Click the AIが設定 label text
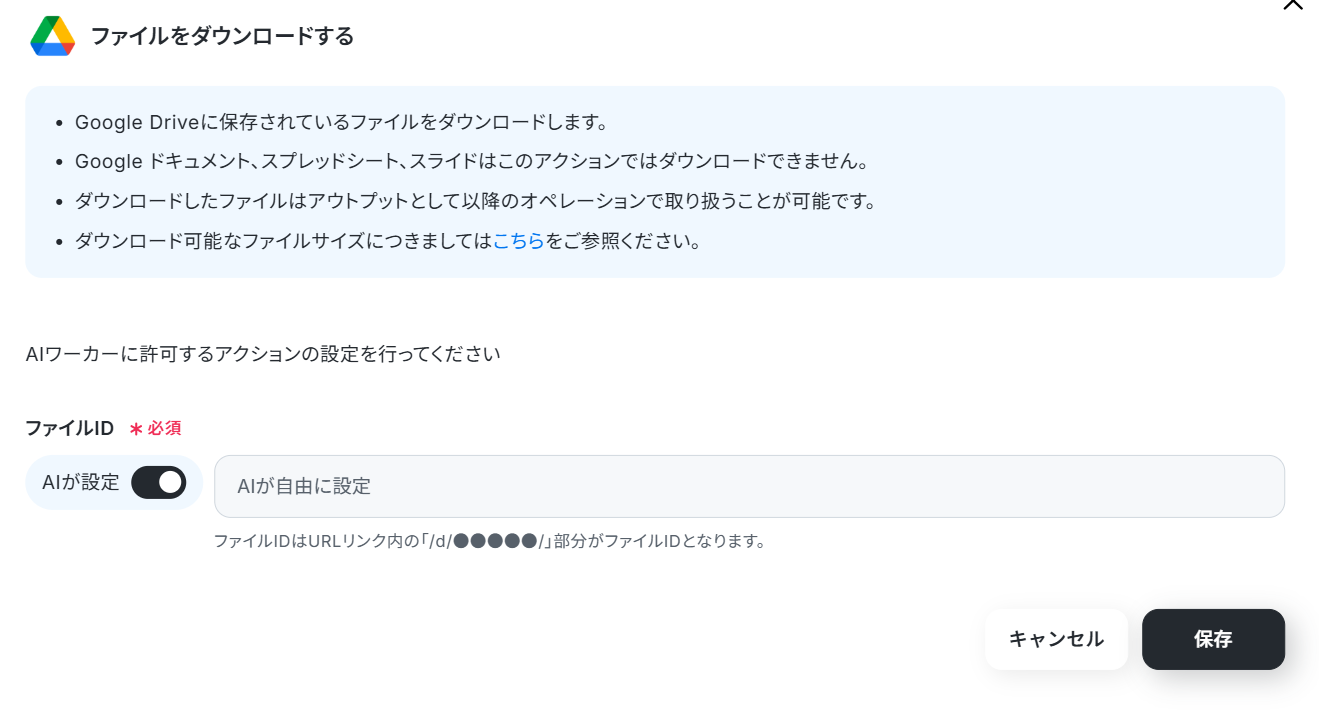This screenshot has width=1319, height=714. pos(80,483)
